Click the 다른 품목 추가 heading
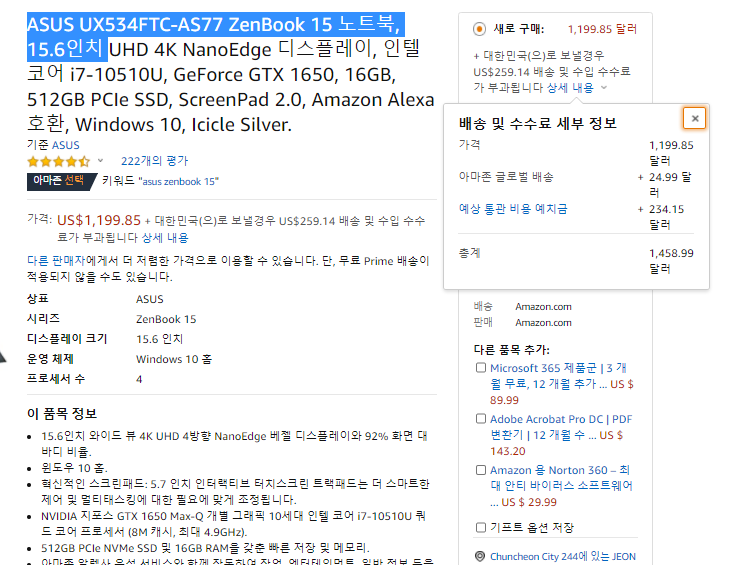 click(x=512, y=350)
